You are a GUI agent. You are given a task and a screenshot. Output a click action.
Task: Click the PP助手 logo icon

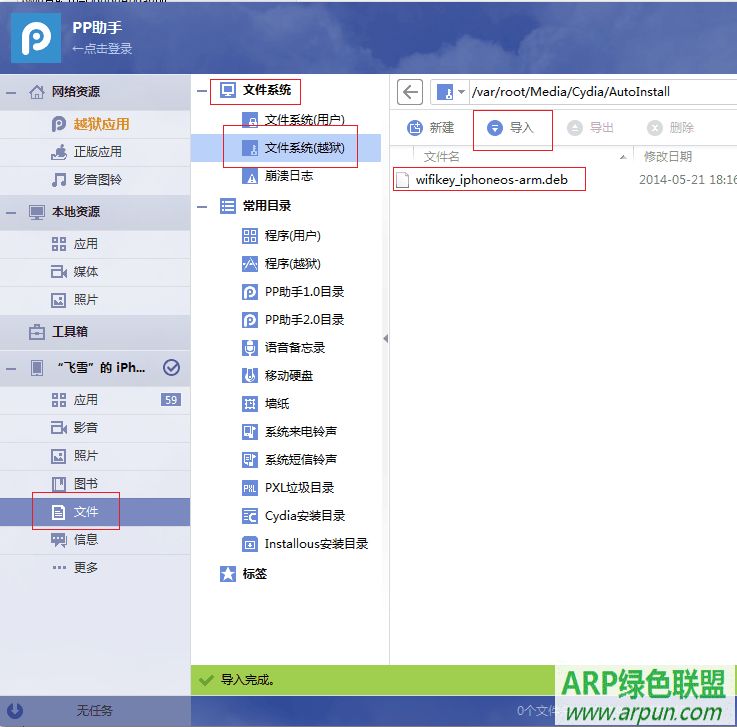(x=36, y=38)
